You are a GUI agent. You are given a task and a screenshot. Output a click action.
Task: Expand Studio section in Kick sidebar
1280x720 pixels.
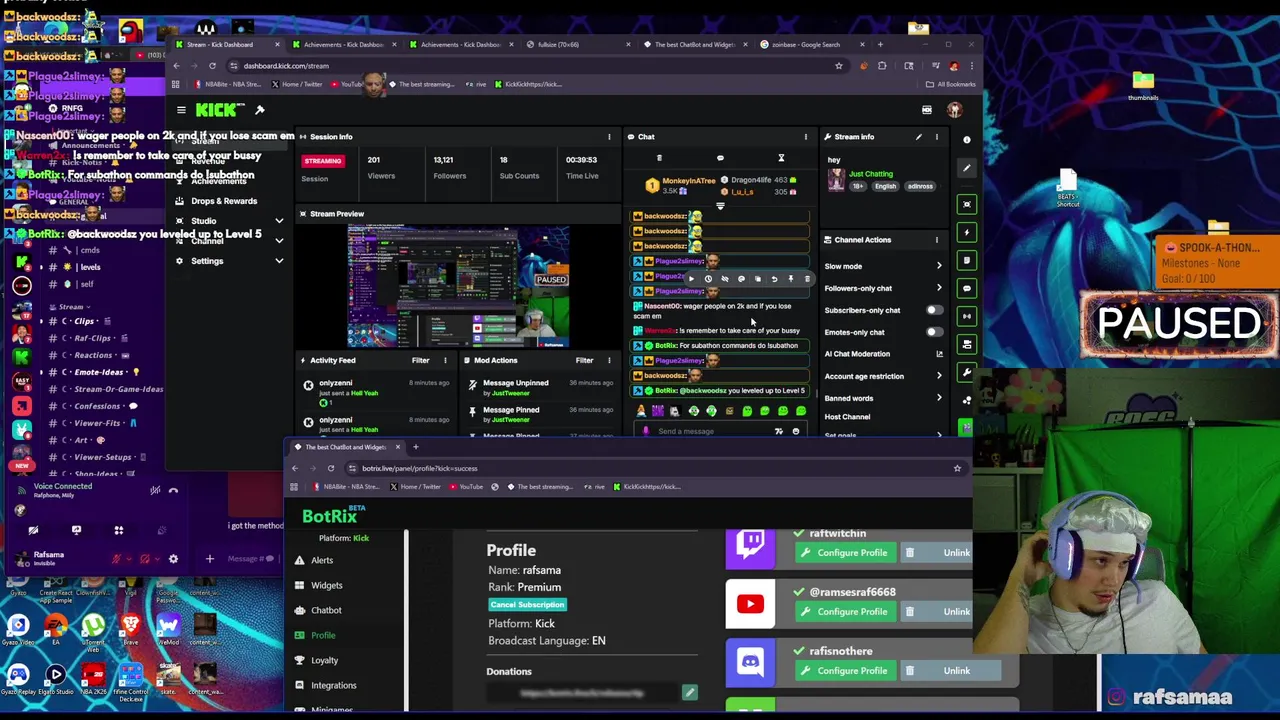pos(279,221)
